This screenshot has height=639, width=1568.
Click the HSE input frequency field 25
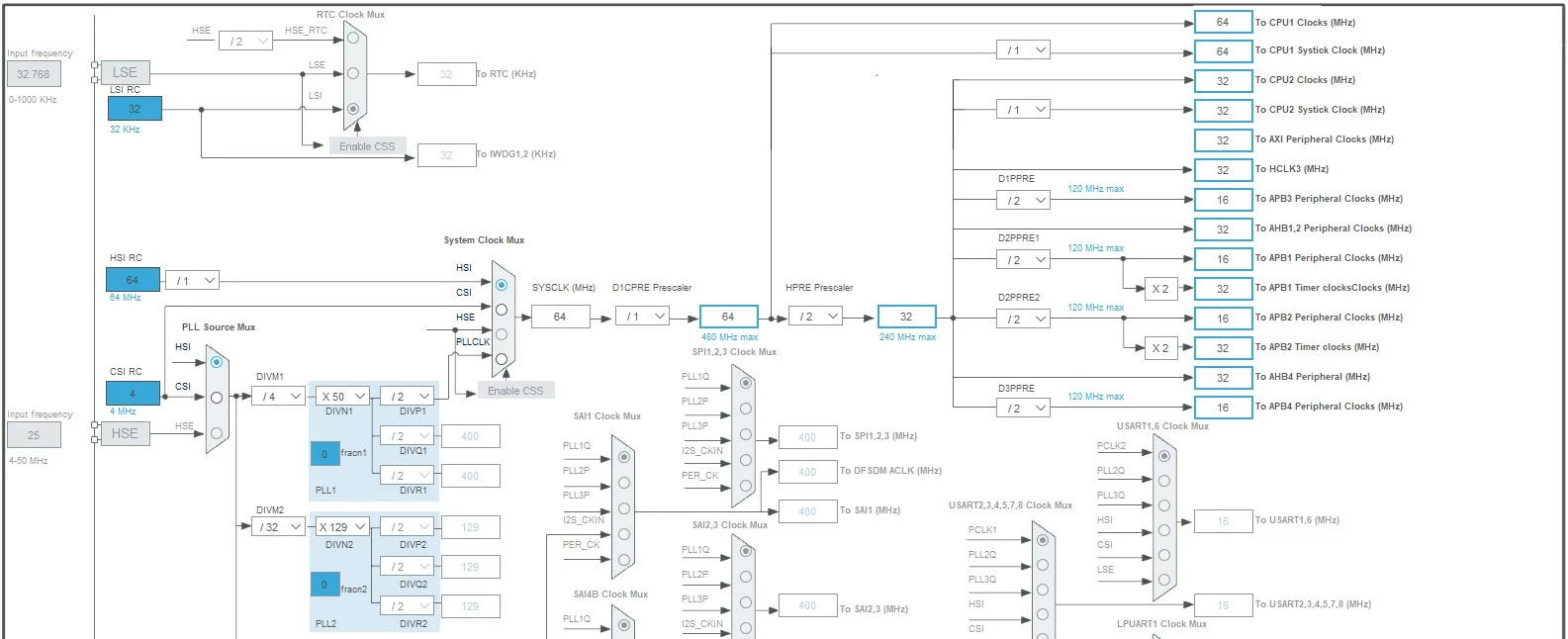[x=34, y=435]
